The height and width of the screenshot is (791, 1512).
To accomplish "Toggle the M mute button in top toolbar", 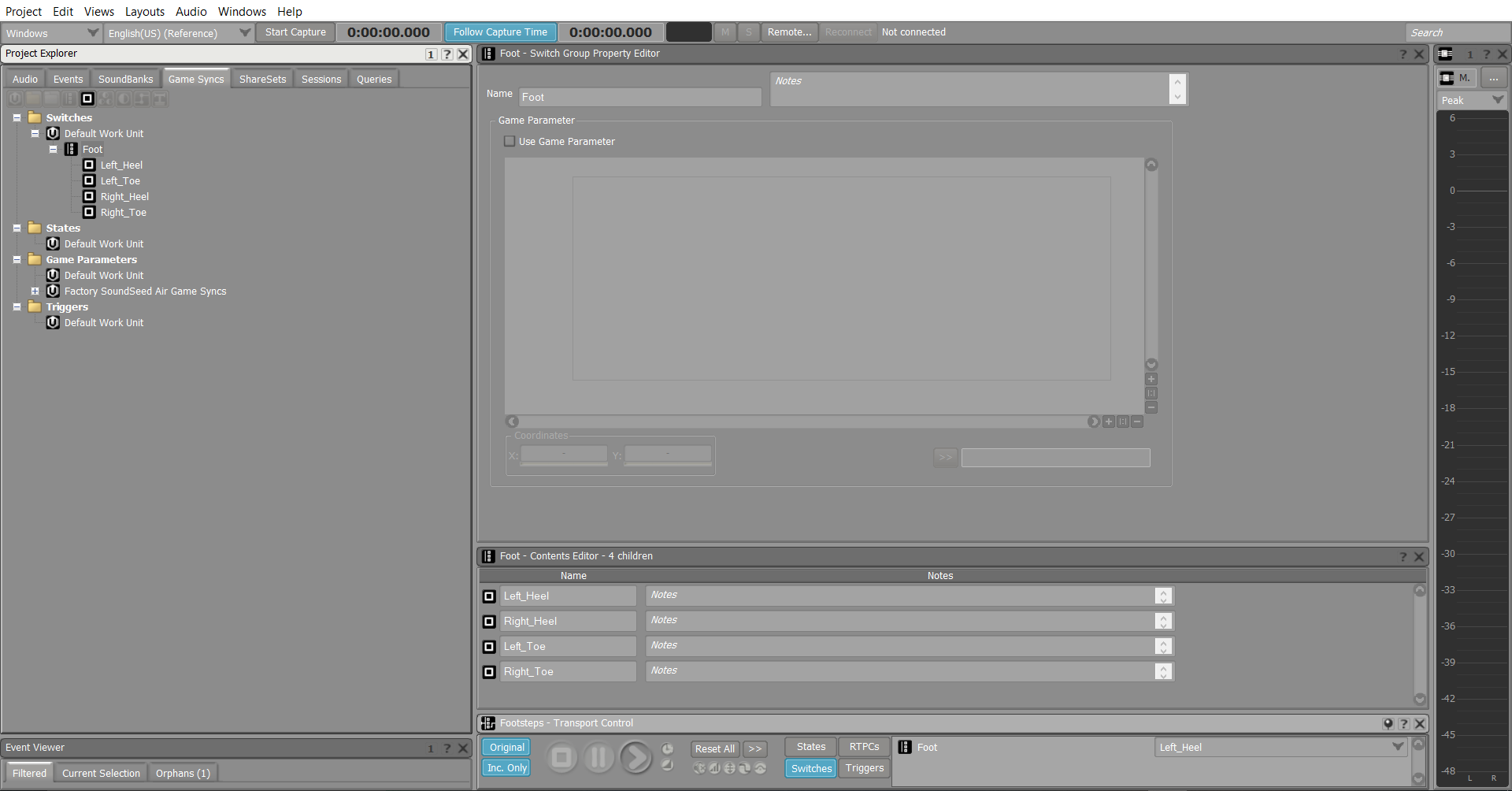I will [x=725, y=32].
